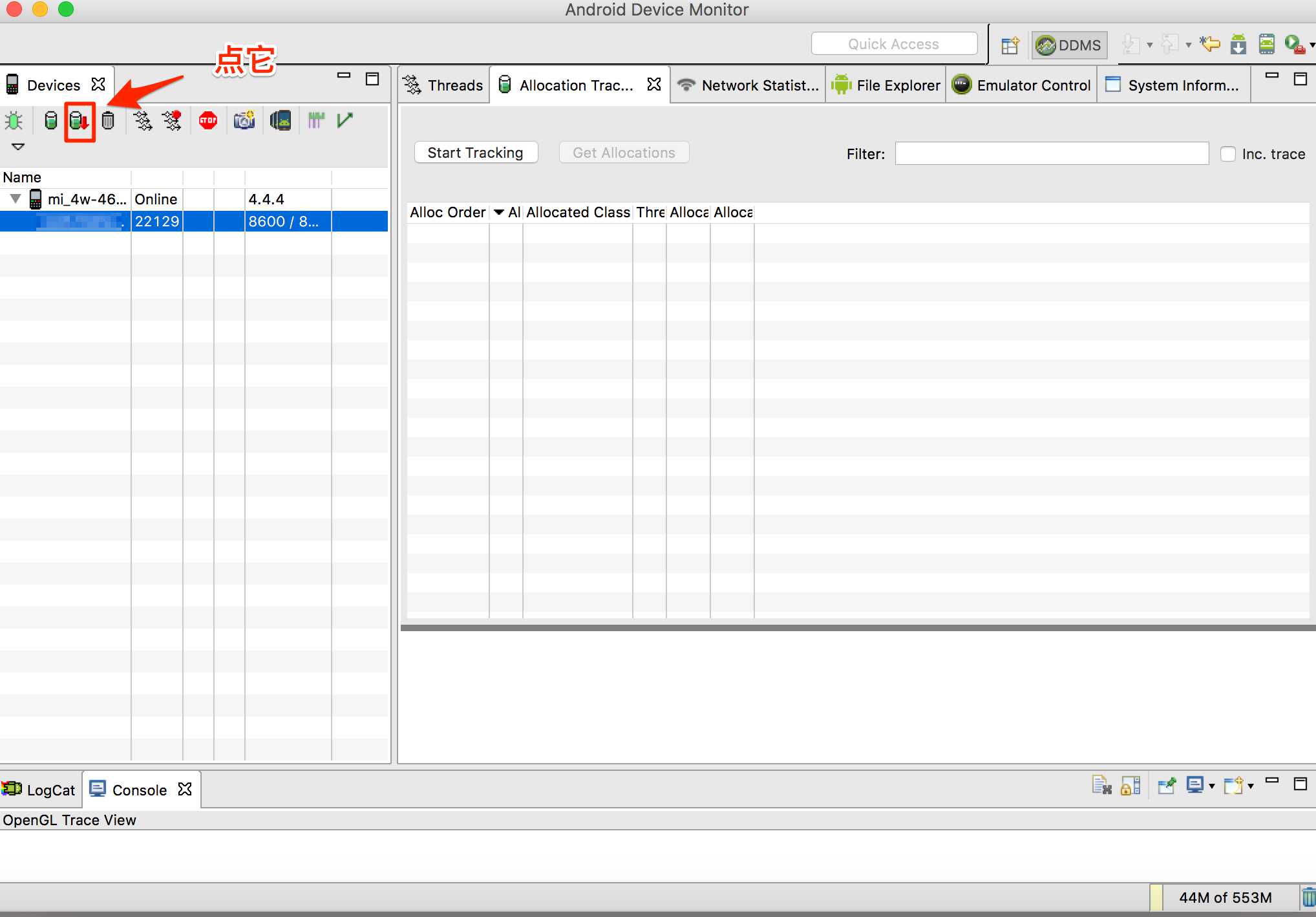The width and height of the screenshot is (1316, 917).
Task: Maximize the Devices panel
Action: (x=372, y=79)
